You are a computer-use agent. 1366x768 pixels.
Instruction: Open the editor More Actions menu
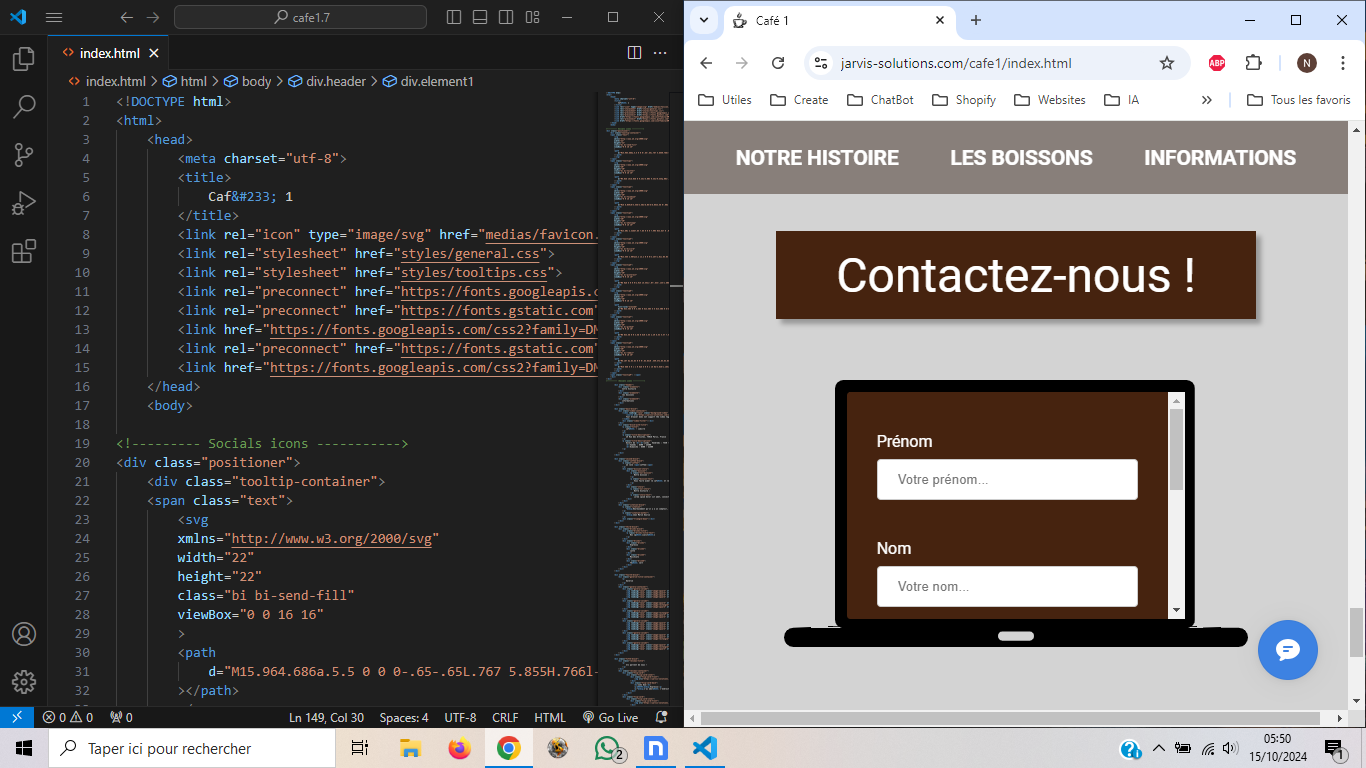pyautogui.click(x=660, y=53)
